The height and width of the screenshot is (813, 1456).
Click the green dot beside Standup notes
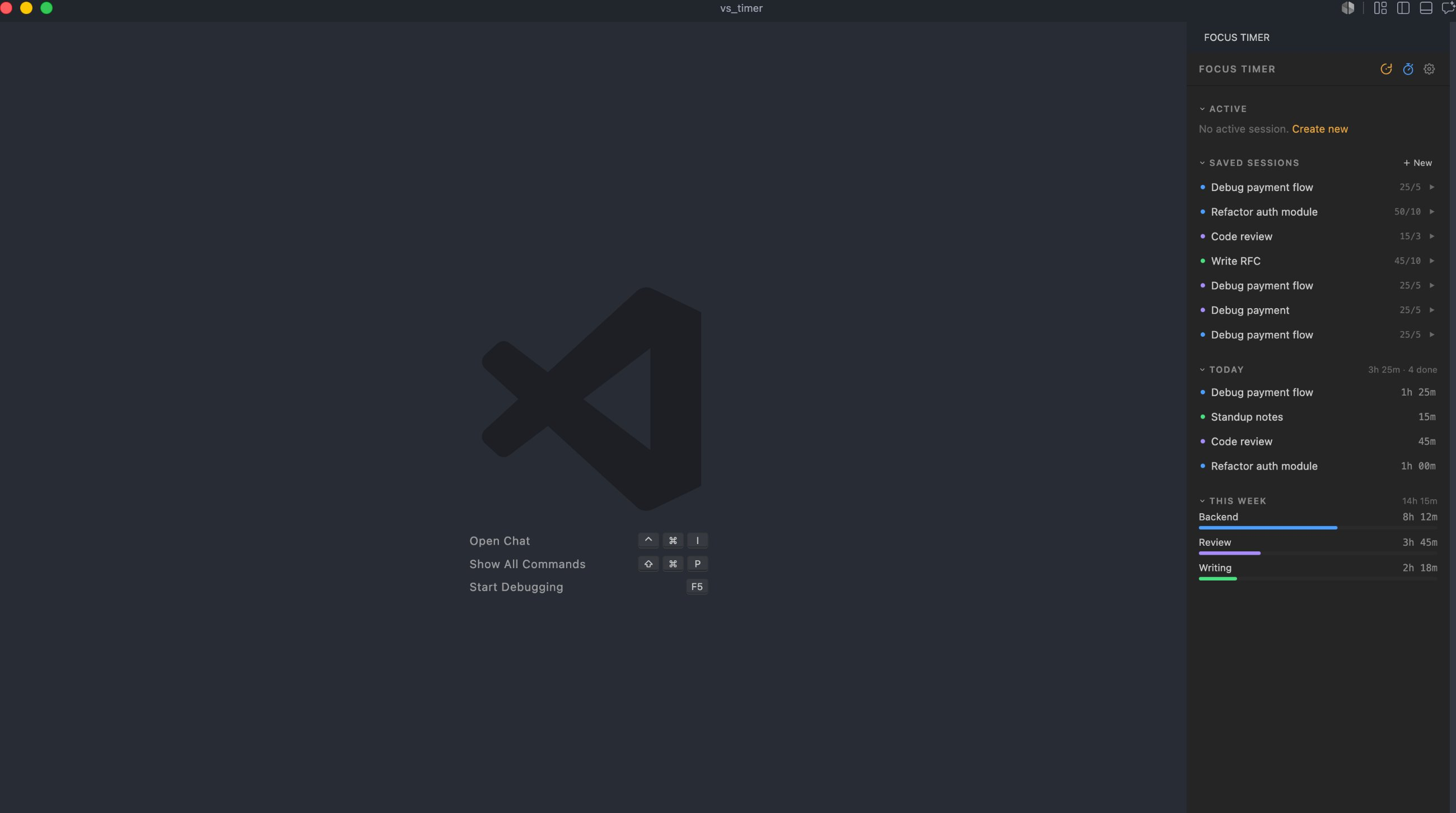1202,417
